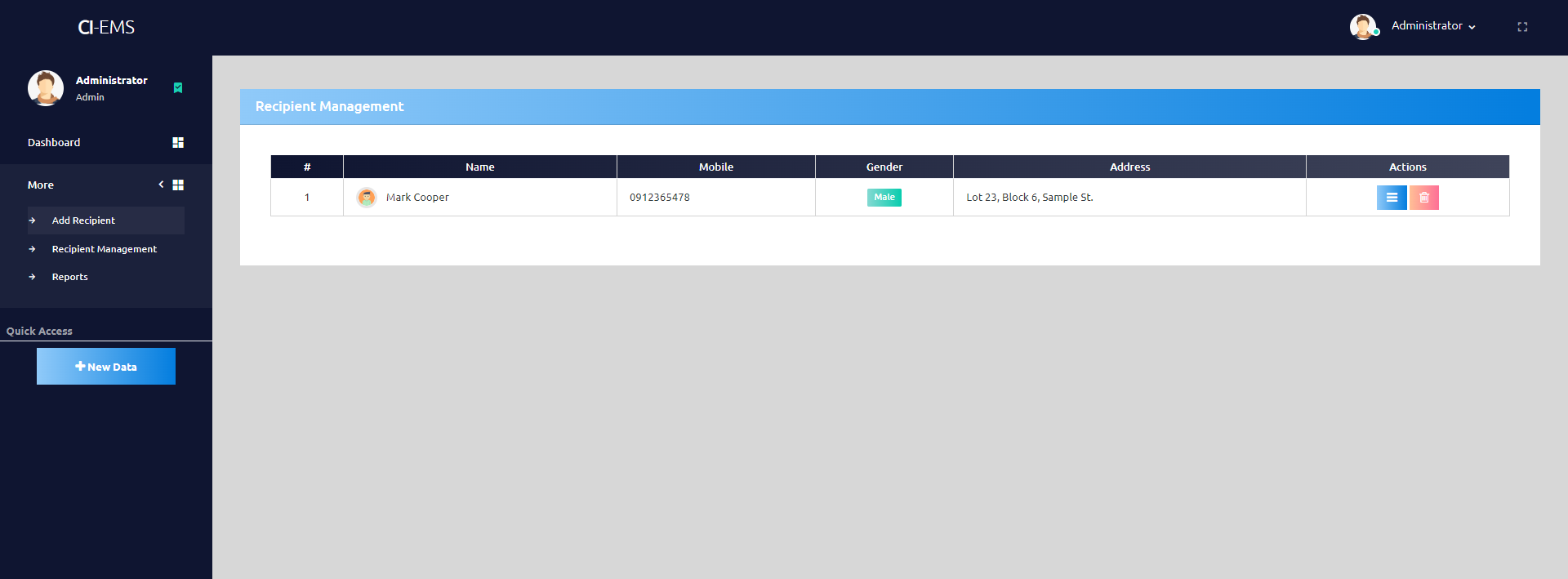The image size is (1568, 579).
Task: Click the Recipient Management panel title
Action: click(x=329, y=106)
